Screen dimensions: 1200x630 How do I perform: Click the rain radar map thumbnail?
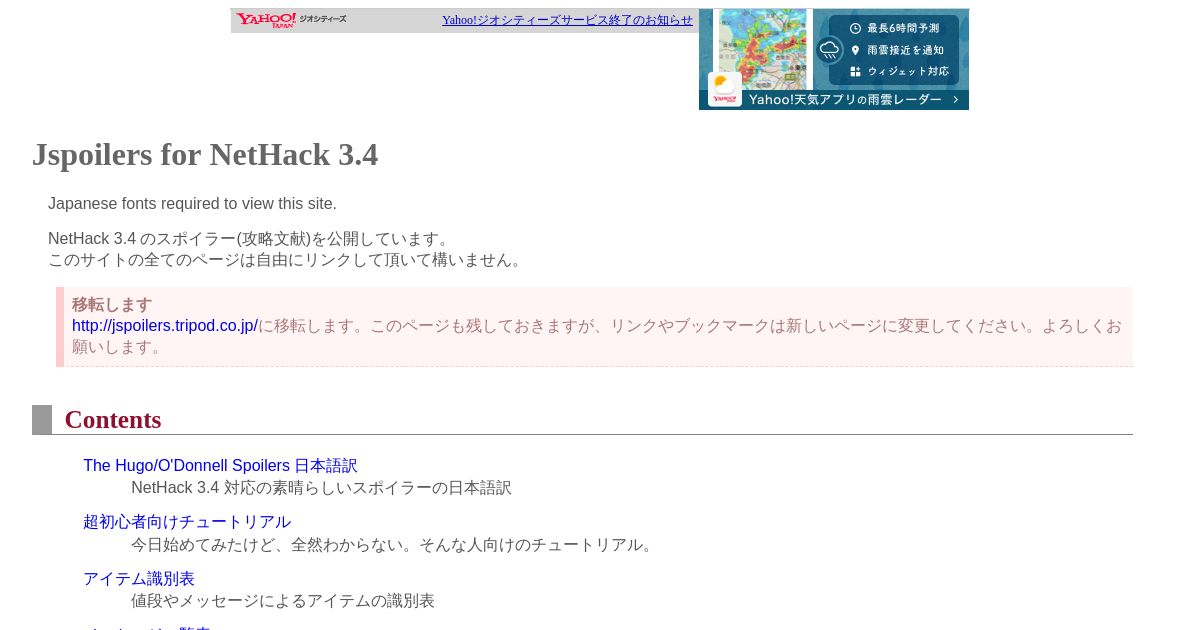[762, 48]
